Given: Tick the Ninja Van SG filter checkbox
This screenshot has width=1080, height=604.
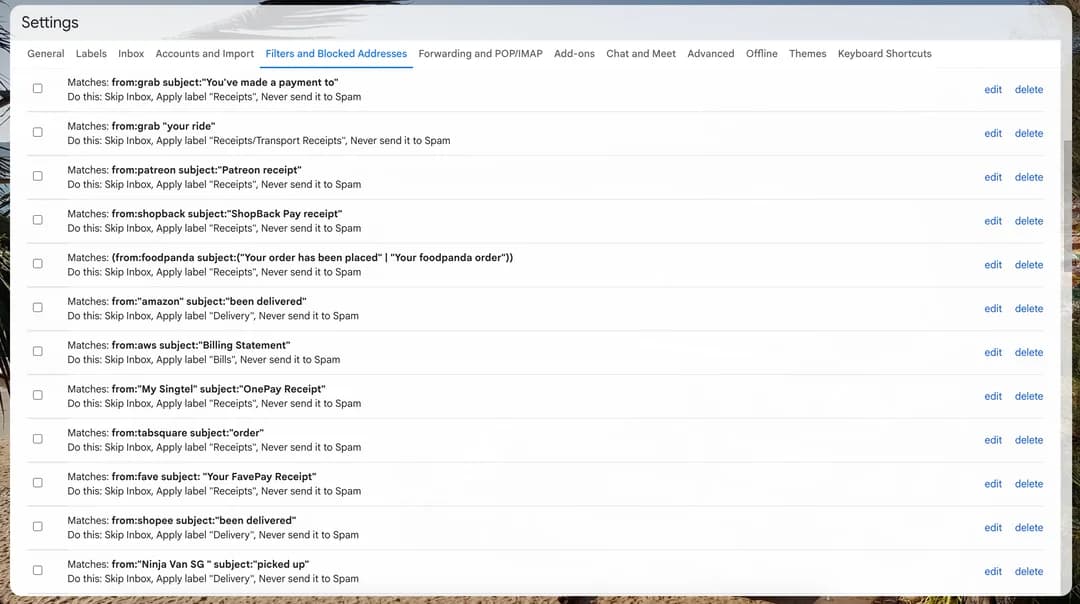Looking at the screenshot, I should [37, 570].
